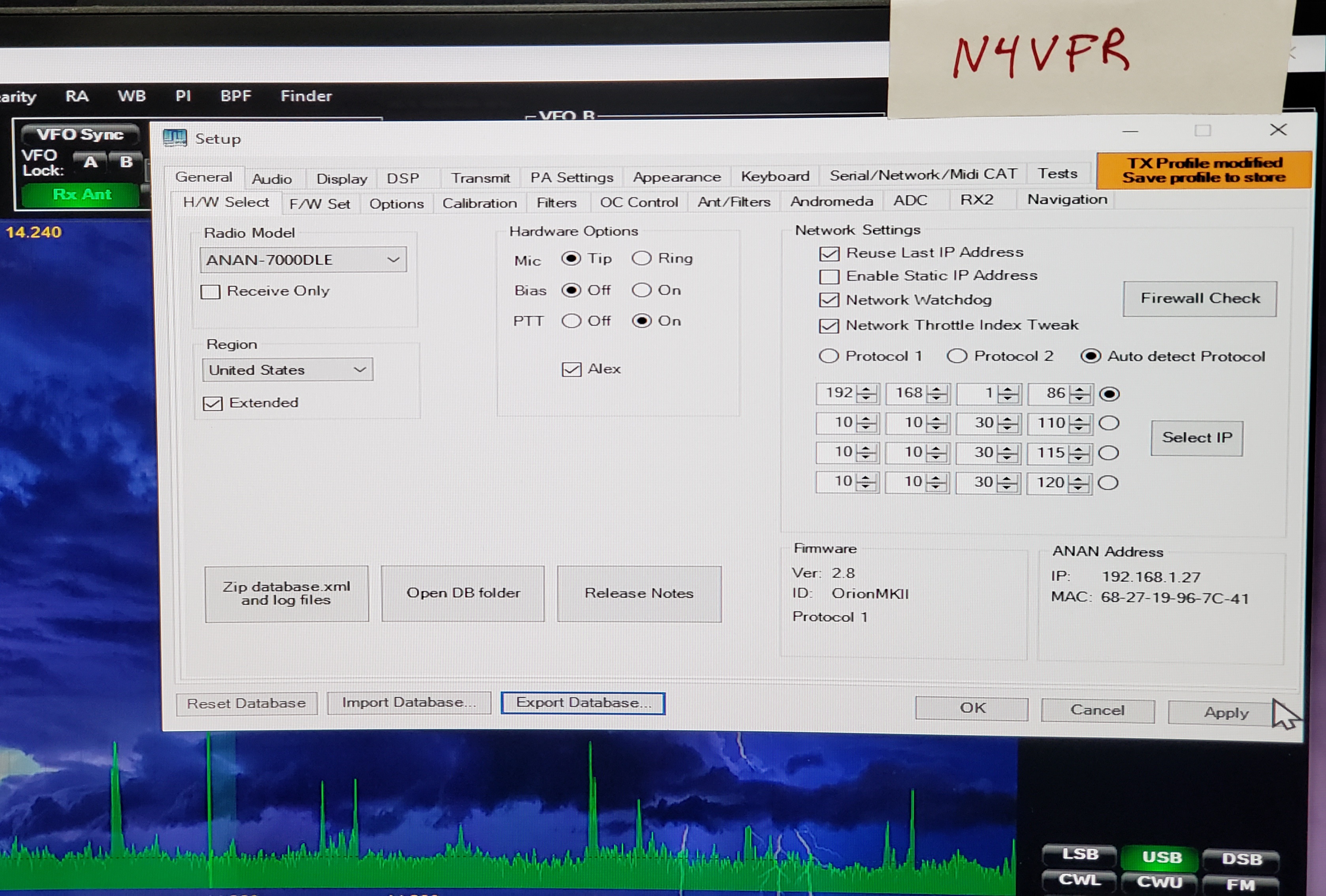
Task: Open the PA Settings tab
Action: pos(572,177)
